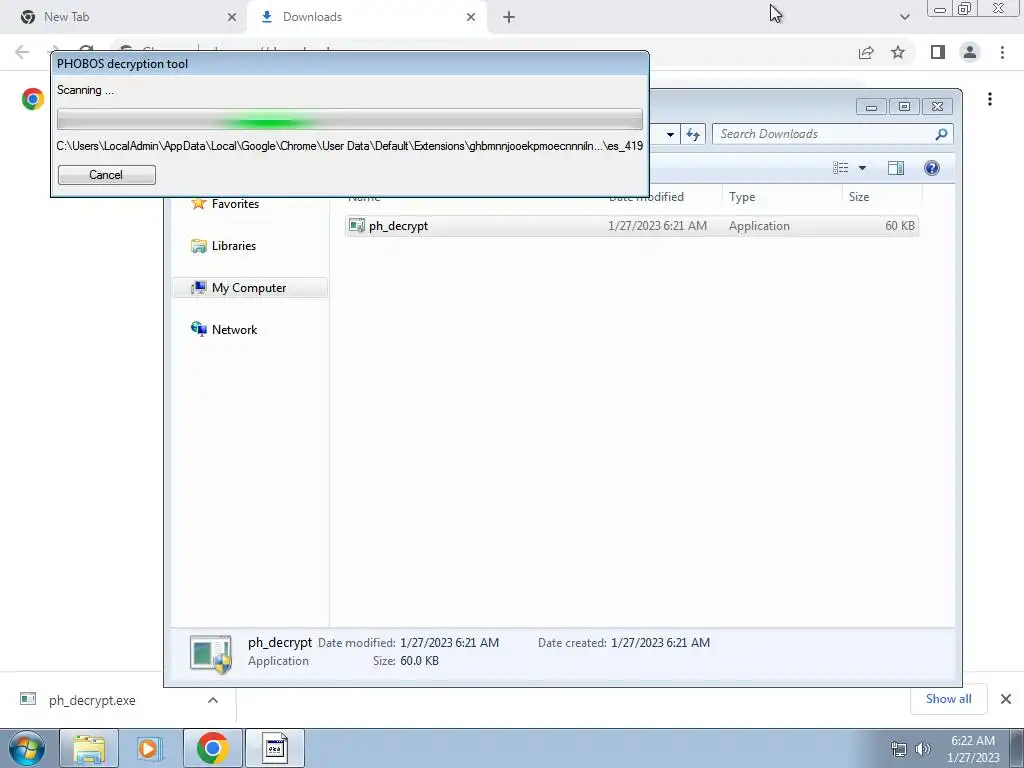1024x768 pixels.
Task: Select My Computer in the navigation pane
Action: click(251, 288)
